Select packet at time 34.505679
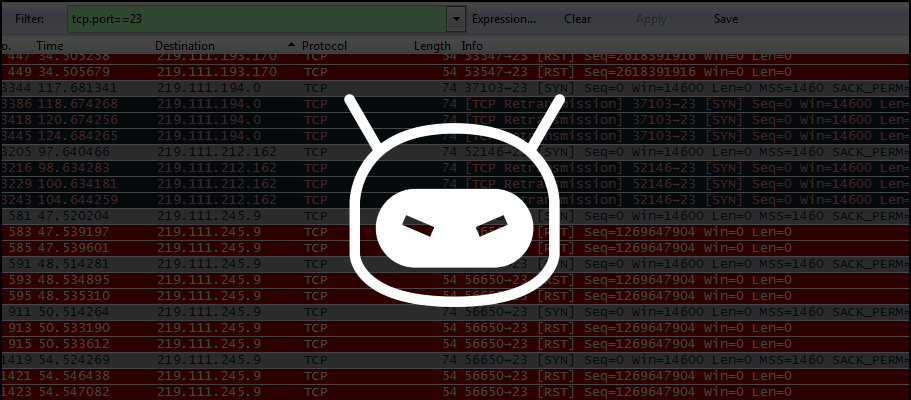Screen dimensions: 911x400 click(456, 72)
